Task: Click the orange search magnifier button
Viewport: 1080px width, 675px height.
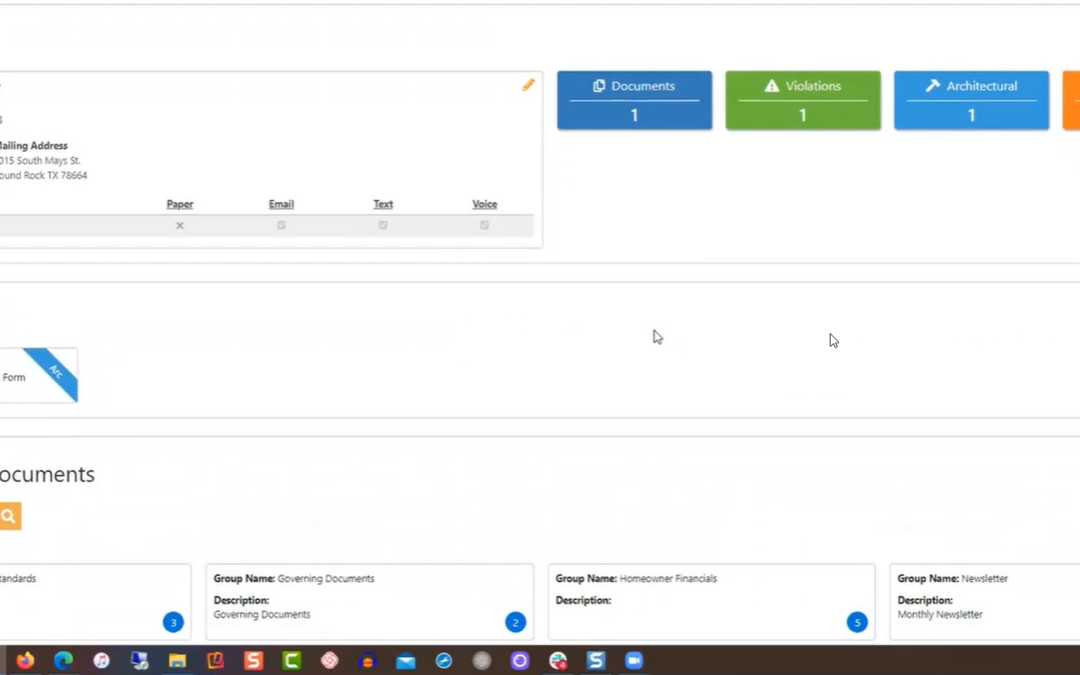Action: [x=9, y=516]
